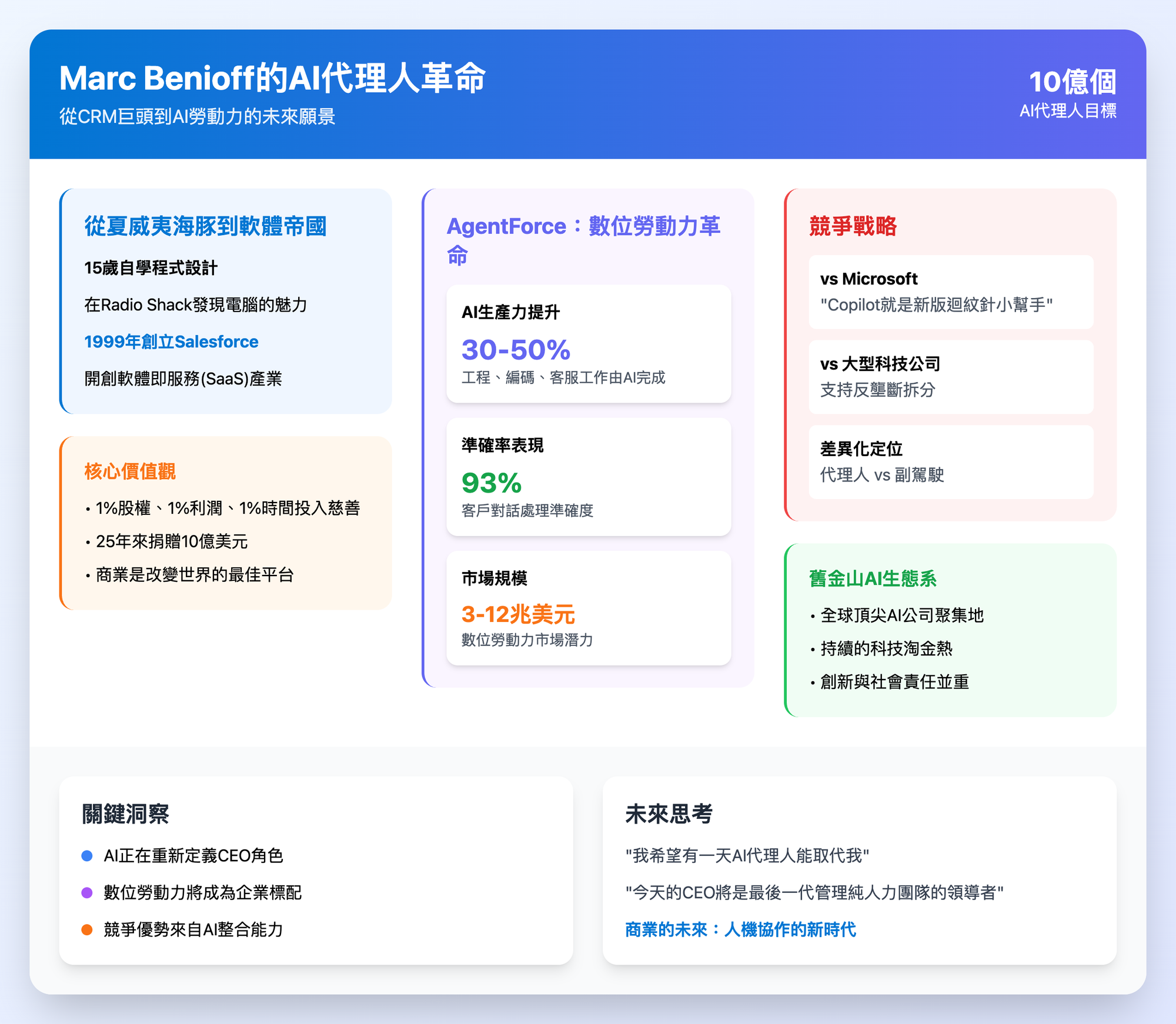Click the caption "數位勞動力市場潛力"

527,640
